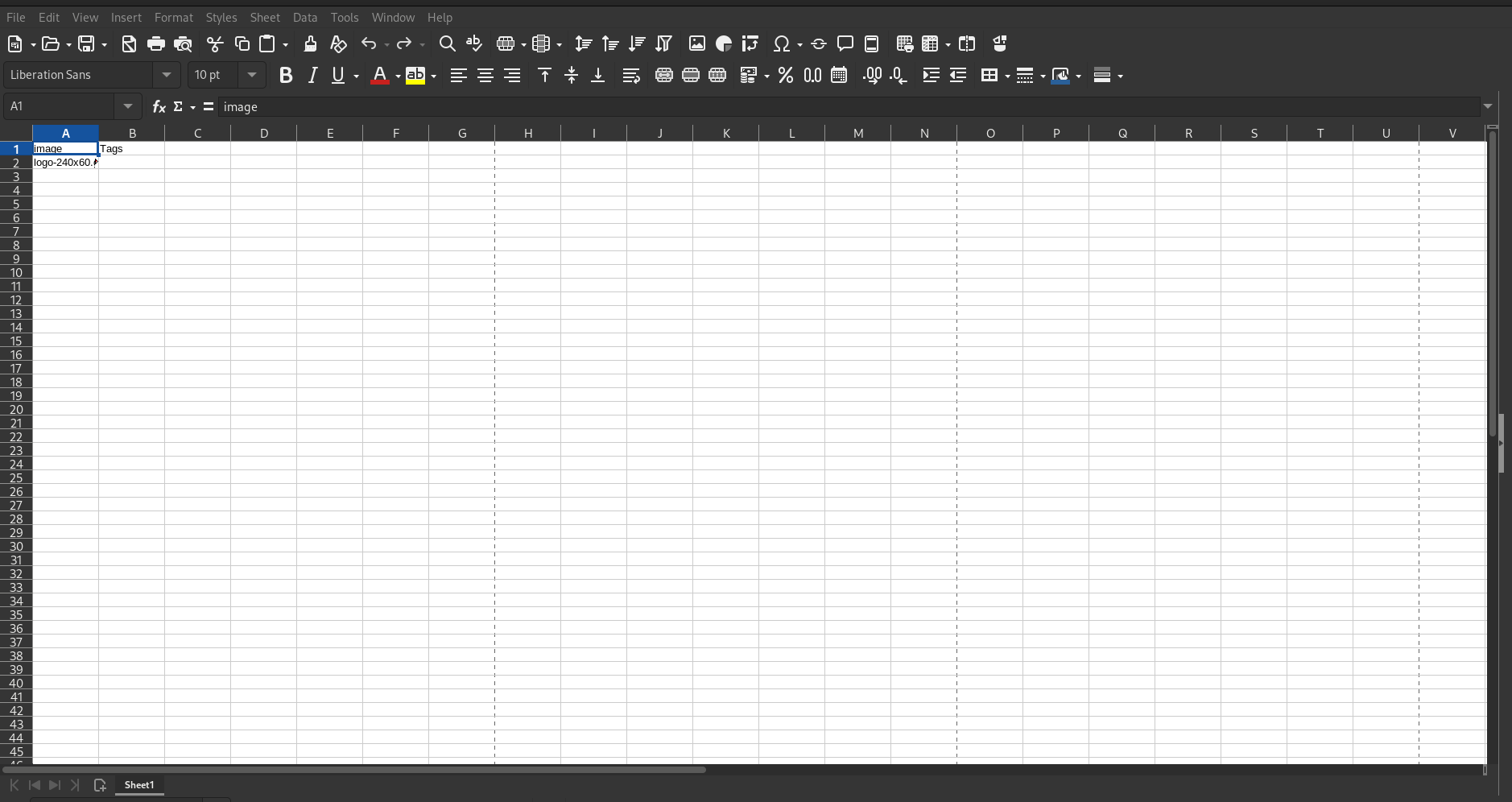
Task: Click the New document icon
Action: point(15,44)
